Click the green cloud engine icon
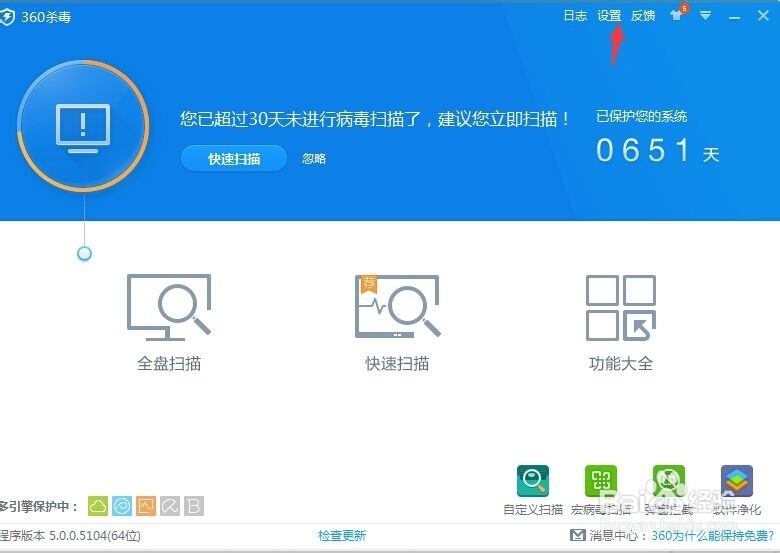 [x=98, y=506]
